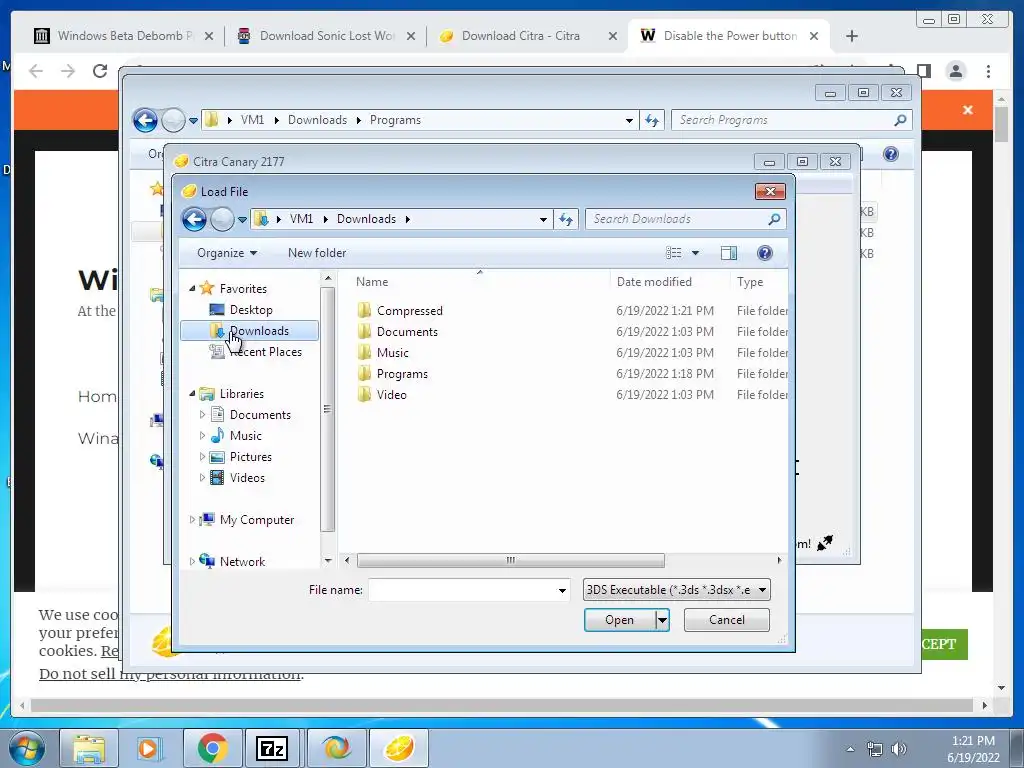Image resolution: width=1024 pixels, height=768 pixels.
Task: Open Chrome three-dot menu
Action: 988,71
